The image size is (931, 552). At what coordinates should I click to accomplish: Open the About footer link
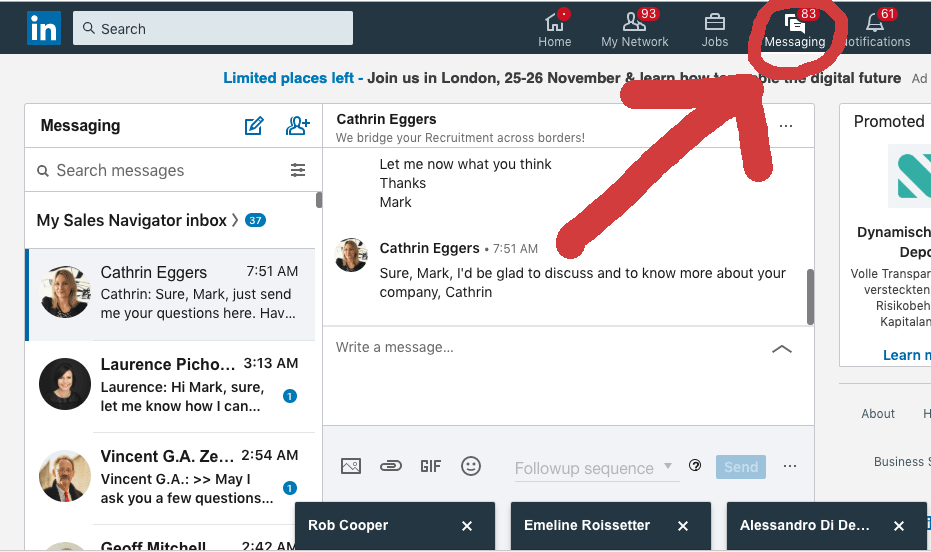pos(878,414)
